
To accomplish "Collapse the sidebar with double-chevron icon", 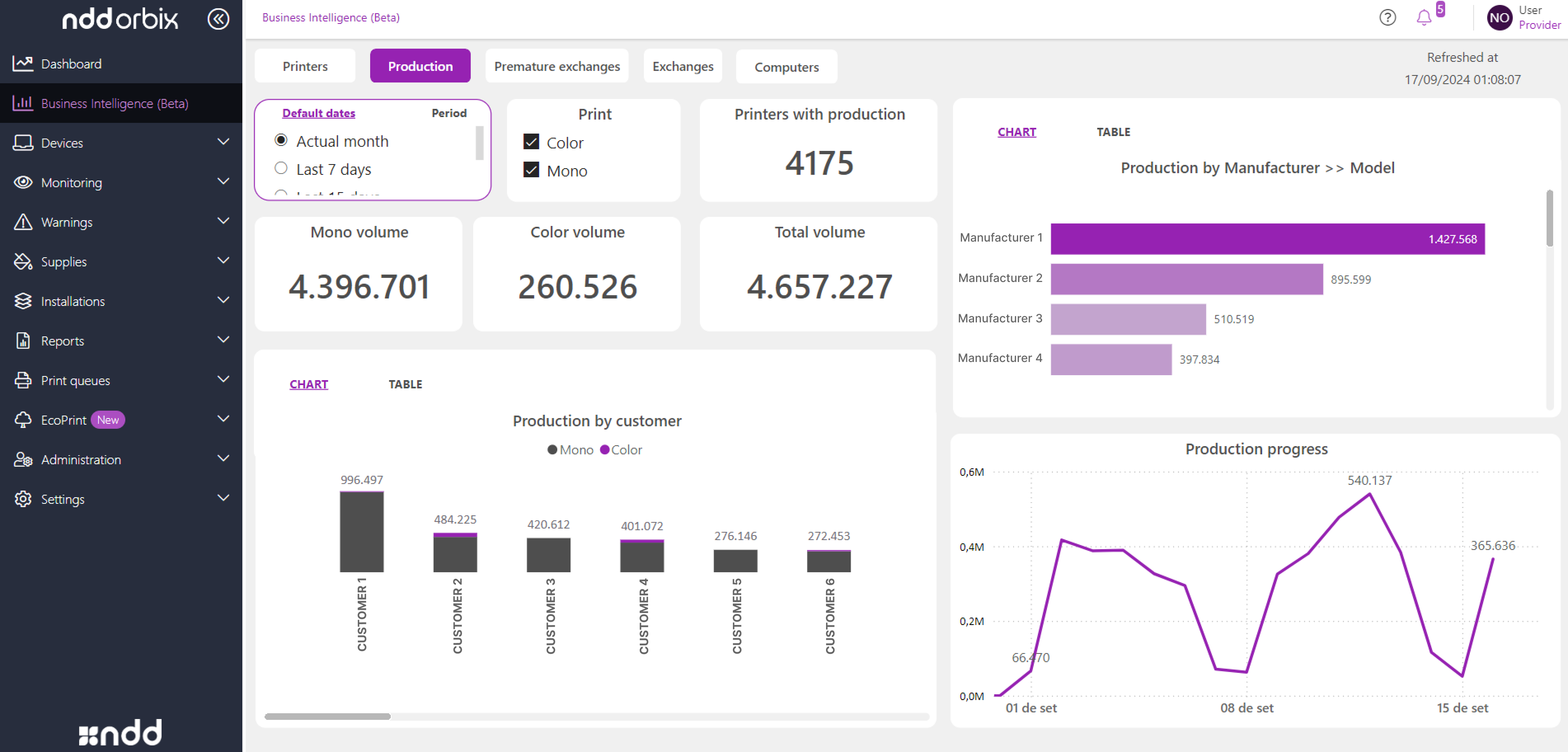I will pos(218,19).
